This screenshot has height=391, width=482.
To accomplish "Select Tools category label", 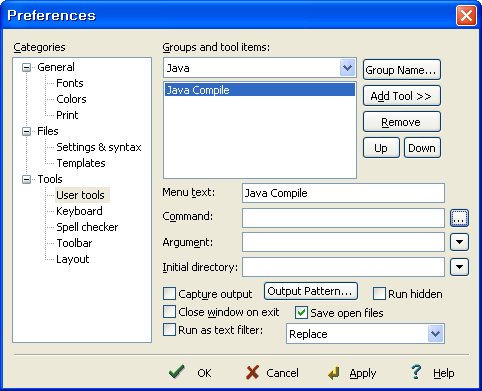I will coord(50,179).
